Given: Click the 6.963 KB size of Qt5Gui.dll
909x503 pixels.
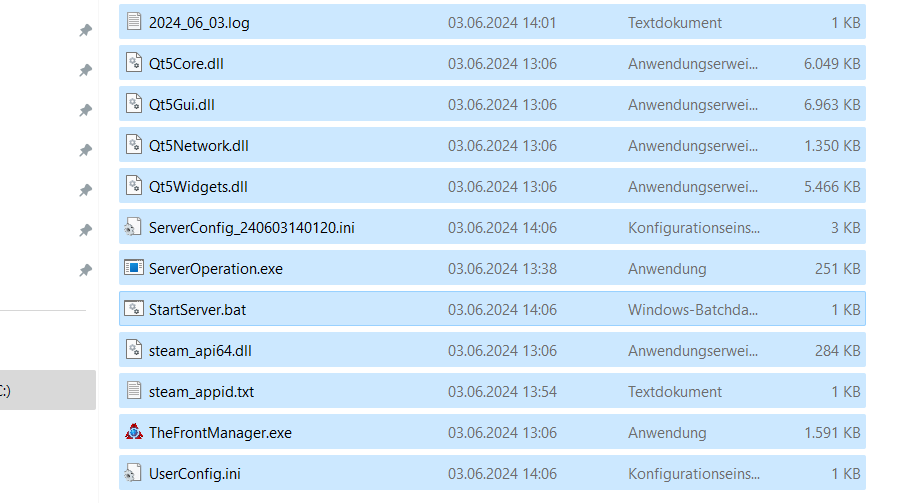Looking at the screenshot, I should click(x=832, y=105).
